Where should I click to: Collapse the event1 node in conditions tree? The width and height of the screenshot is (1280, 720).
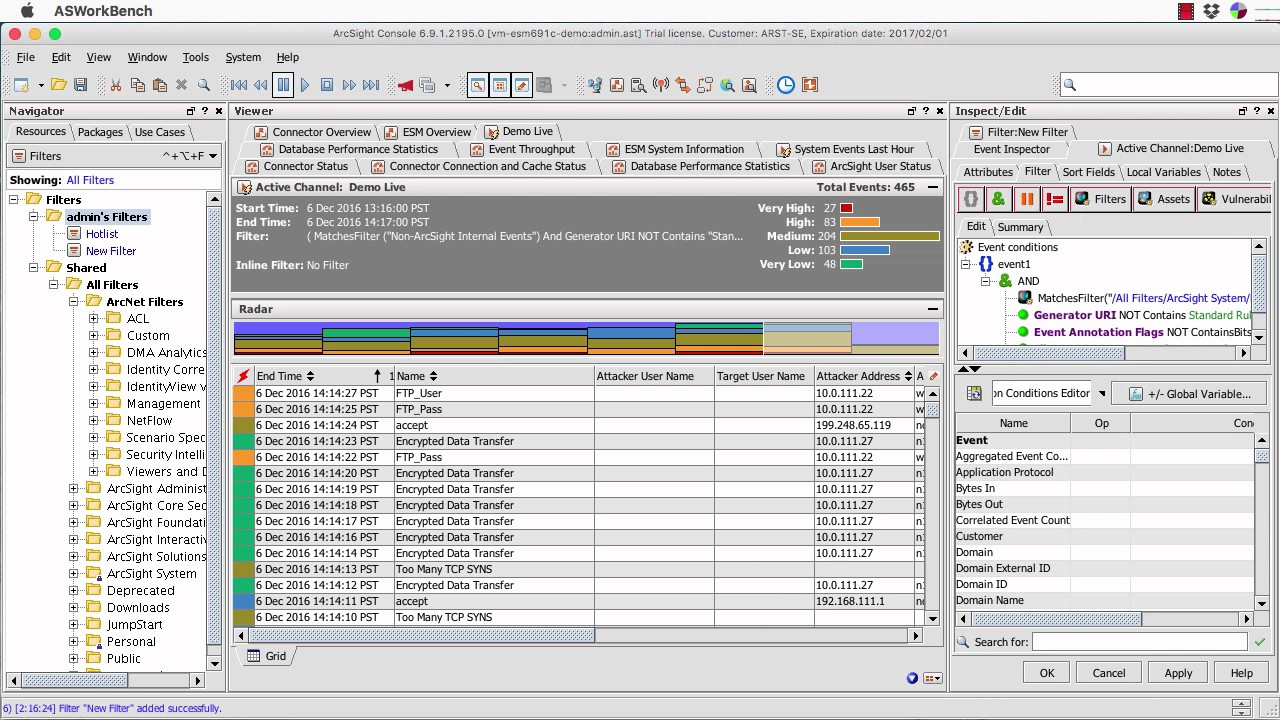pyautogui.click(x=966, y=264)
